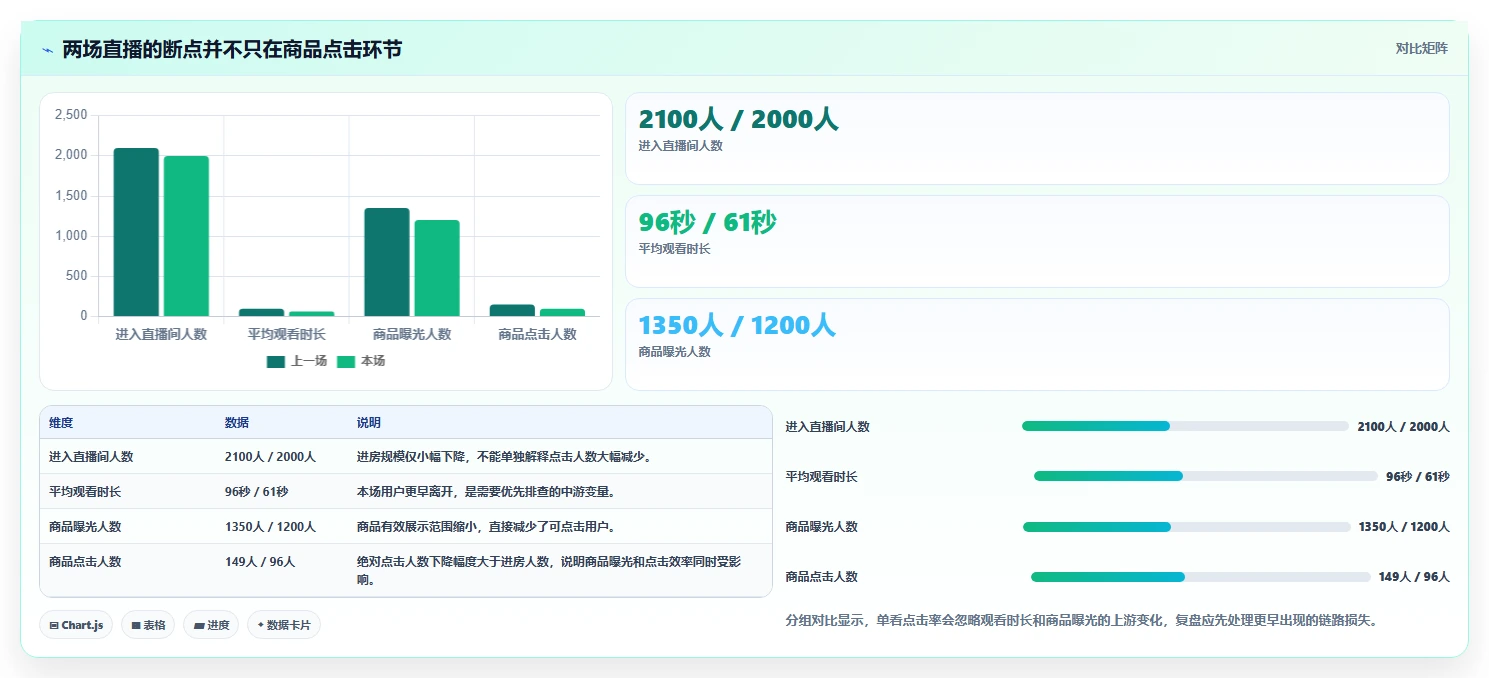Click the 96秒 / 61秒 table cell
1489x678 pixels.
(256, 491)
